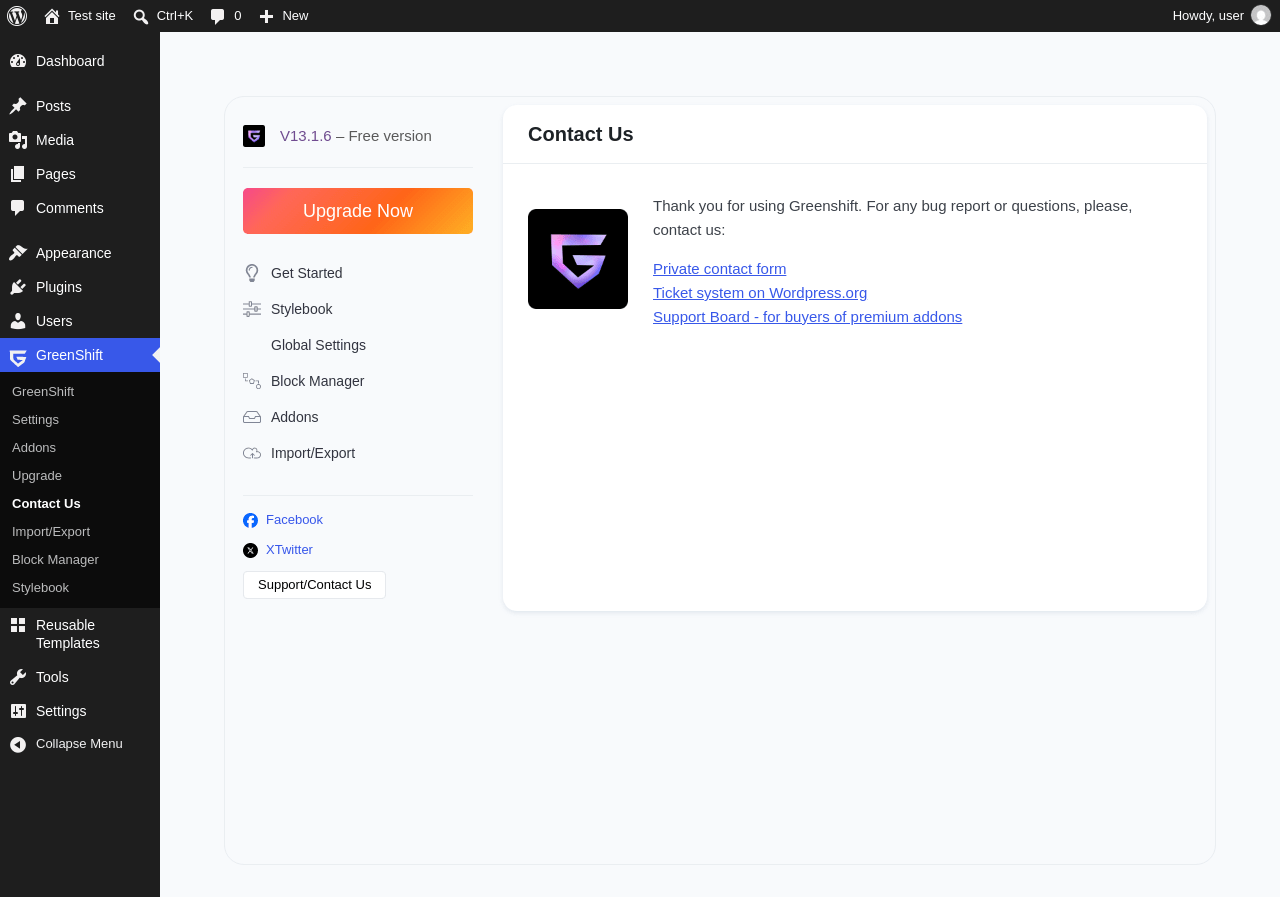This screenshot has height=897, width=1280.
Task: Click the Settings sliders icon in sidebar
Action: (18, 711)
